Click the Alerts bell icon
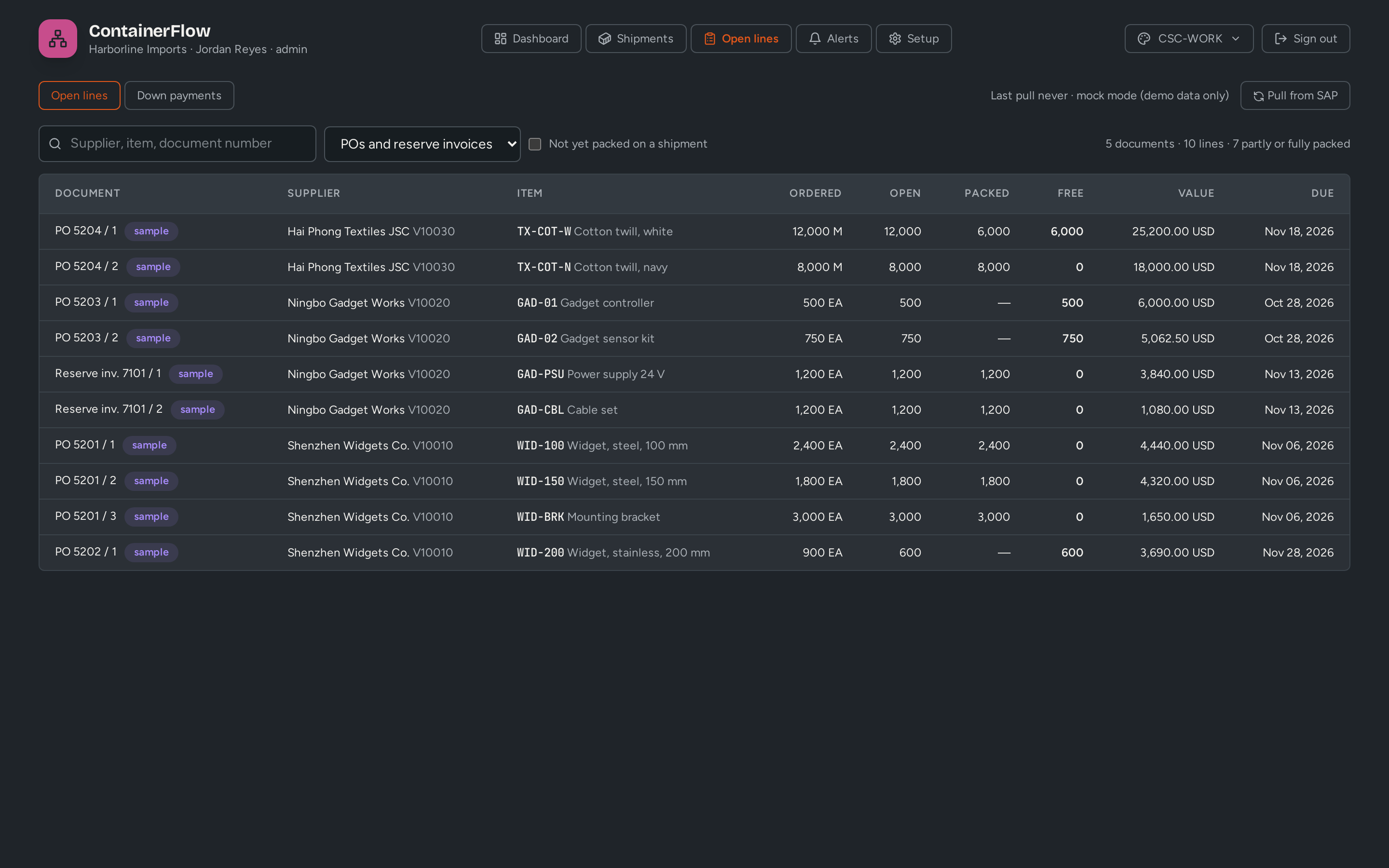The image size is (1389, 868). pyautogui.click(x=815, y=39)
